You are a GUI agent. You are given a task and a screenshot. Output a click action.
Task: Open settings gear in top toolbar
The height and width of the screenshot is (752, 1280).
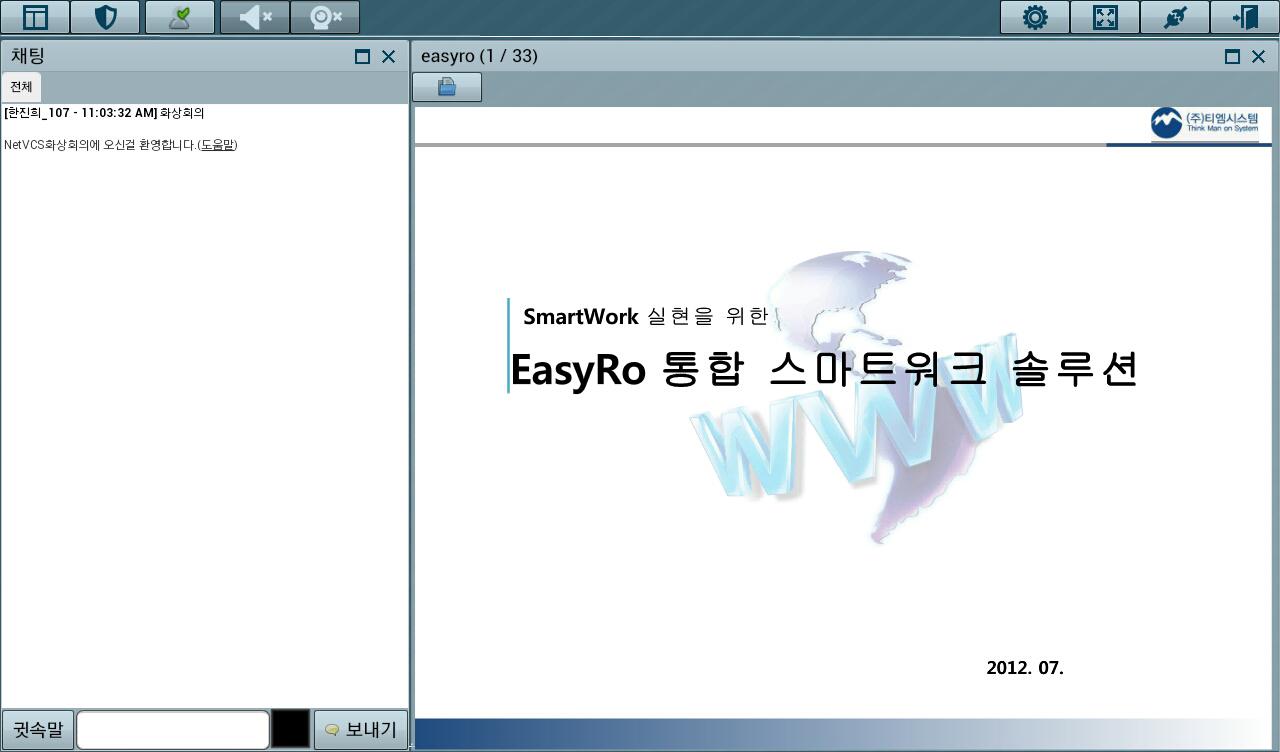pos(1035,17)
